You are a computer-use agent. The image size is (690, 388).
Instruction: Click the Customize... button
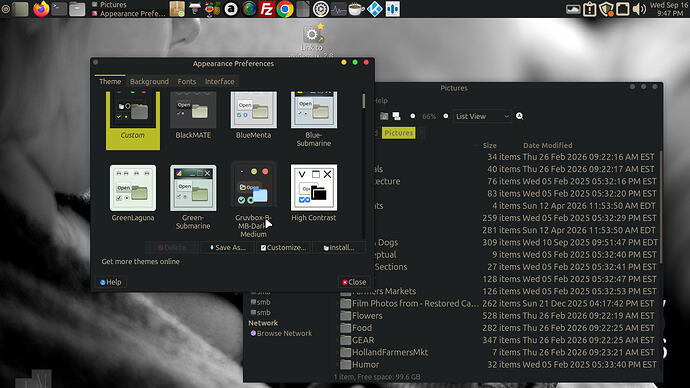[283, 248]
